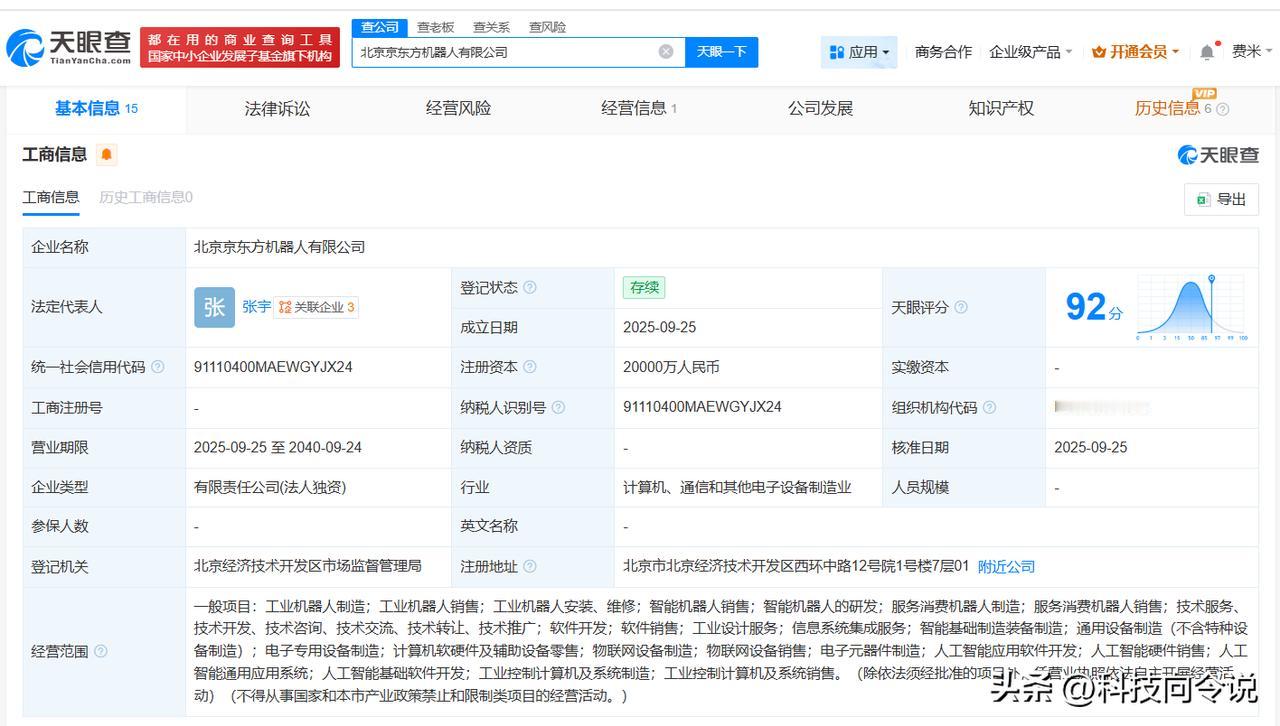The image size is (1280, 726).
Task: Open the 知识产权 tab
Action: pos(1000,109)
